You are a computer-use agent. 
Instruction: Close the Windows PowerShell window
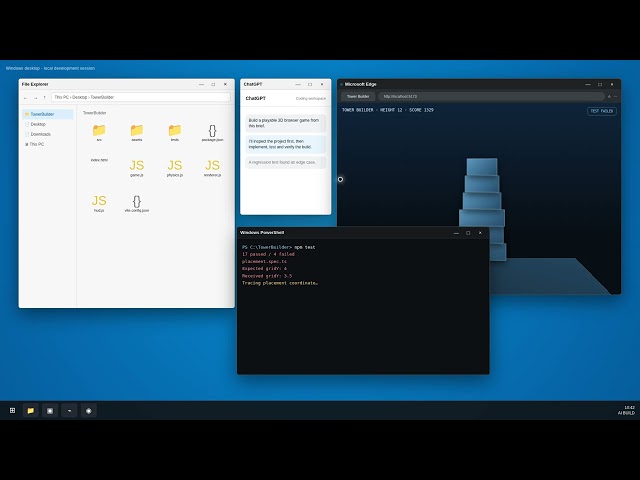480,233
